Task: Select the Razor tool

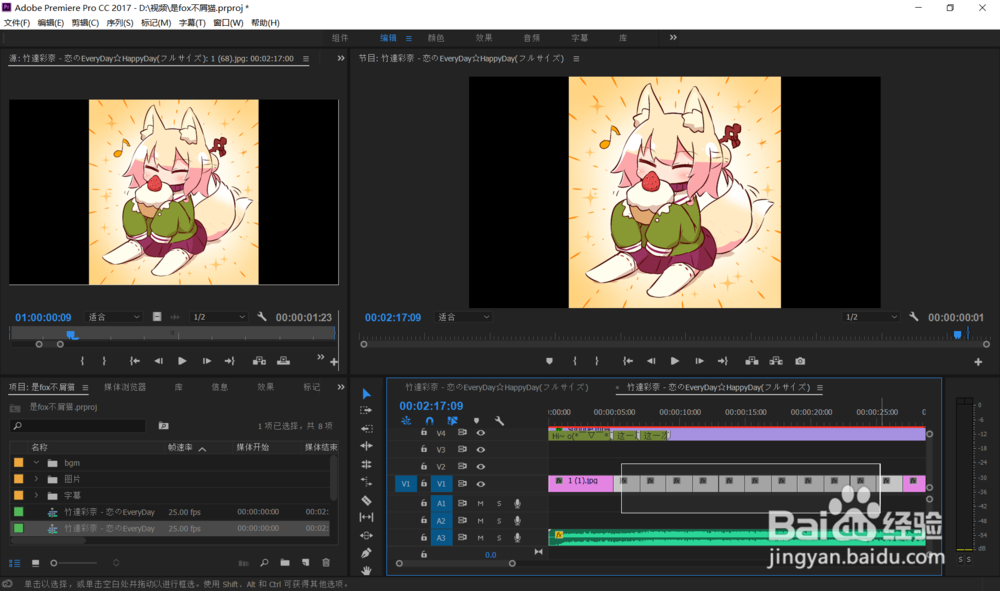Action: (x=366, y=500)
